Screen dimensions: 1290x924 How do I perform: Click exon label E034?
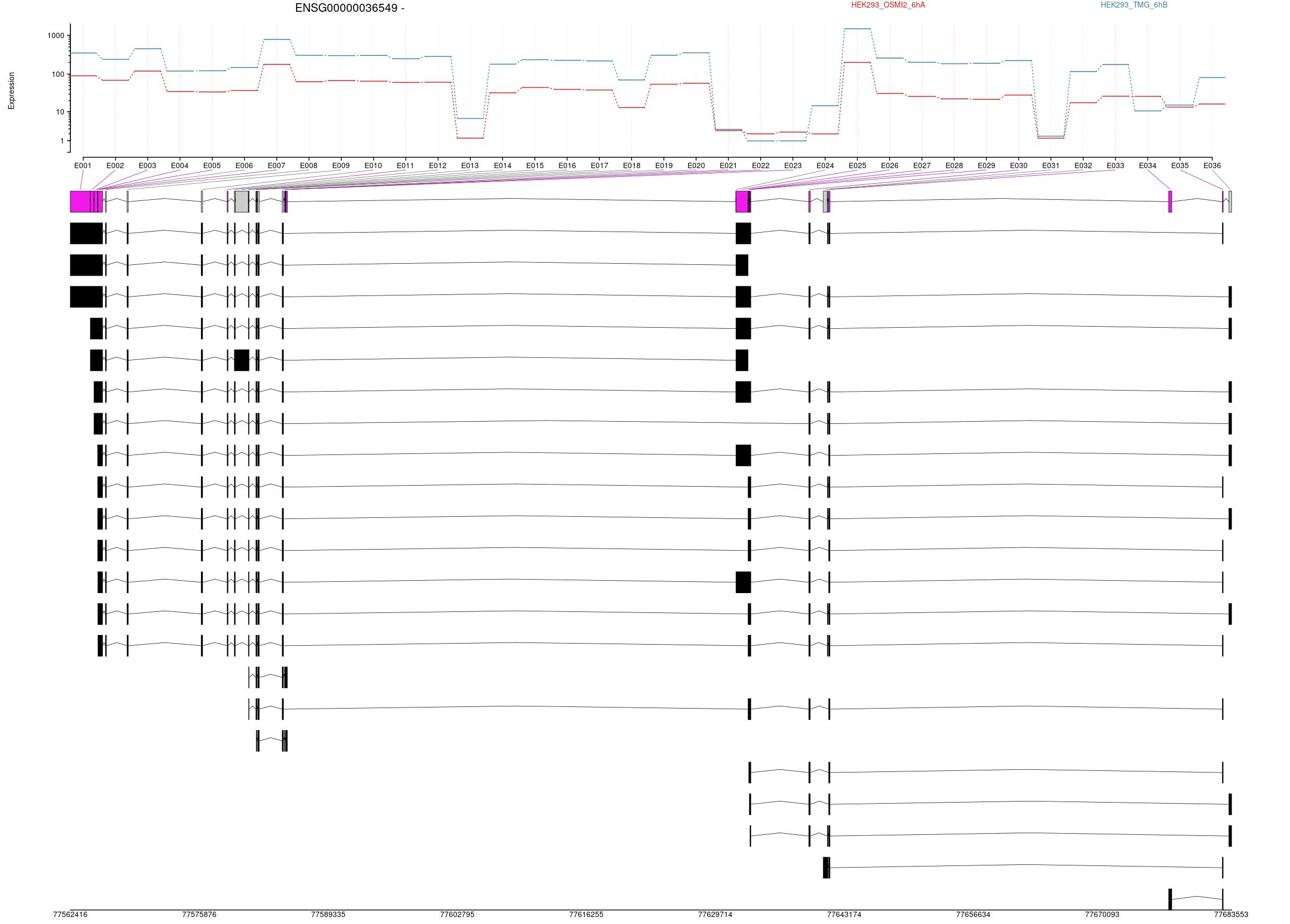coord(1148,166)
